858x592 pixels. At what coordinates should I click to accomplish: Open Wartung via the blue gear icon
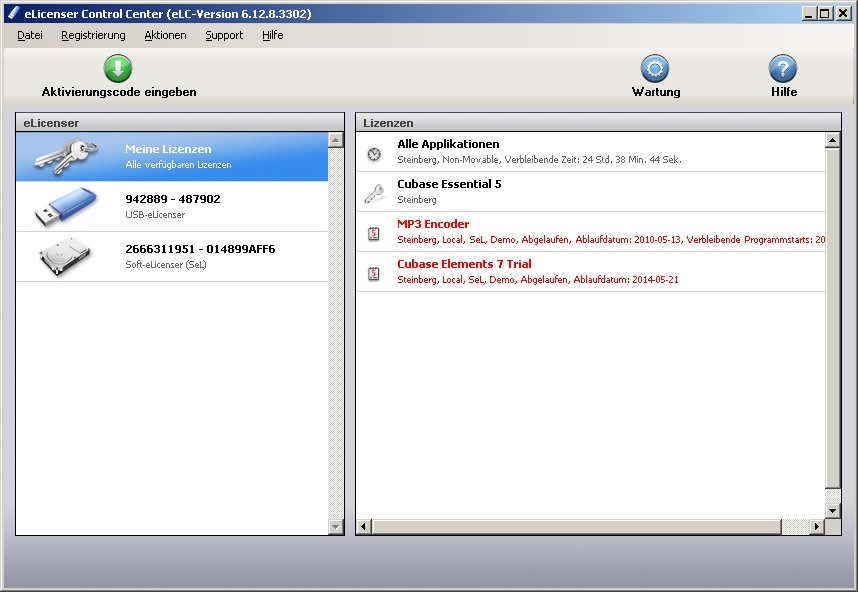654,68
